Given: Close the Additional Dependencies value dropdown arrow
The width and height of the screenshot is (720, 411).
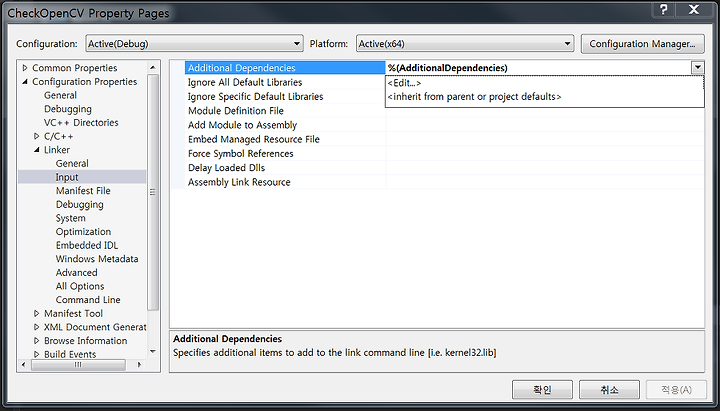Looking at the screenshot, I should coord(698,68).
